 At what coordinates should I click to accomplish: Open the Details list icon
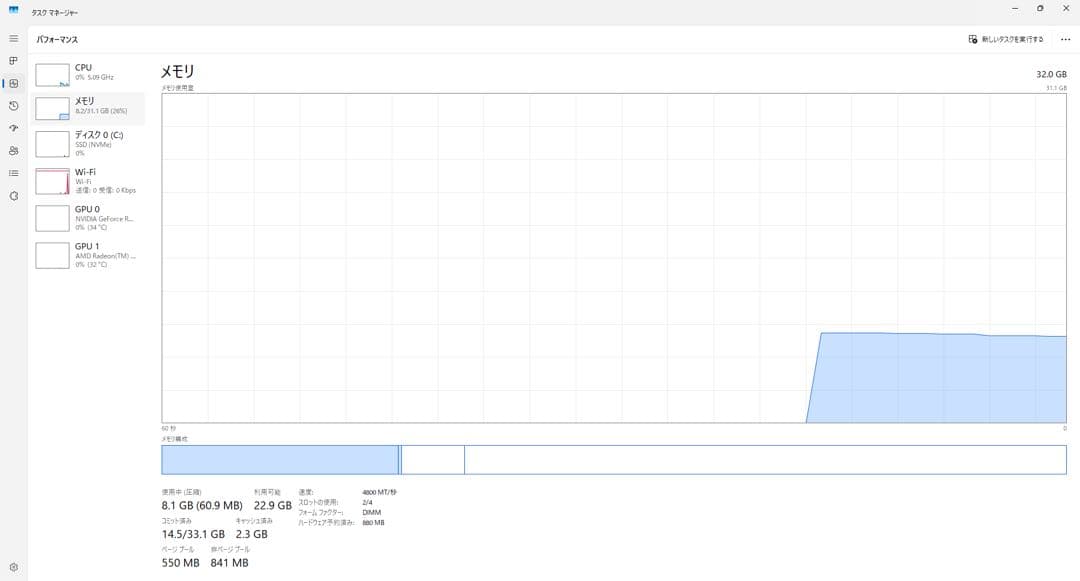coord(13,173)
